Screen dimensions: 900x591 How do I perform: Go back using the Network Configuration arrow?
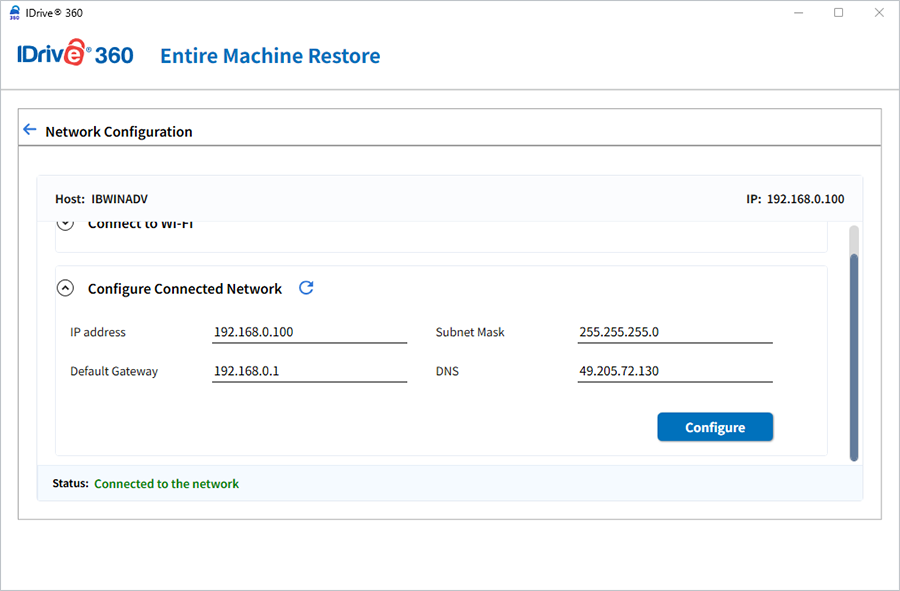click(30, 130)
